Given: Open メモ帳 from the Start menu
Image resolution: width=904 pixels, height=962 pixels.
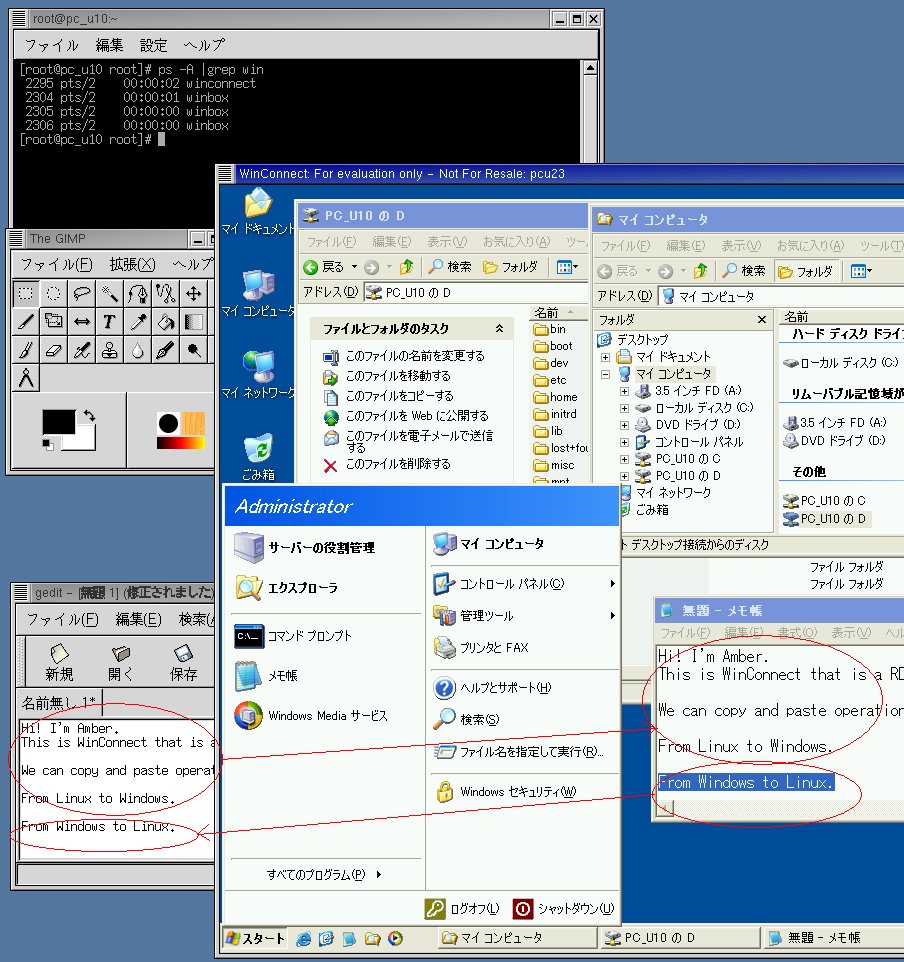Looking at the screenshot, I should tap(266, 675).
